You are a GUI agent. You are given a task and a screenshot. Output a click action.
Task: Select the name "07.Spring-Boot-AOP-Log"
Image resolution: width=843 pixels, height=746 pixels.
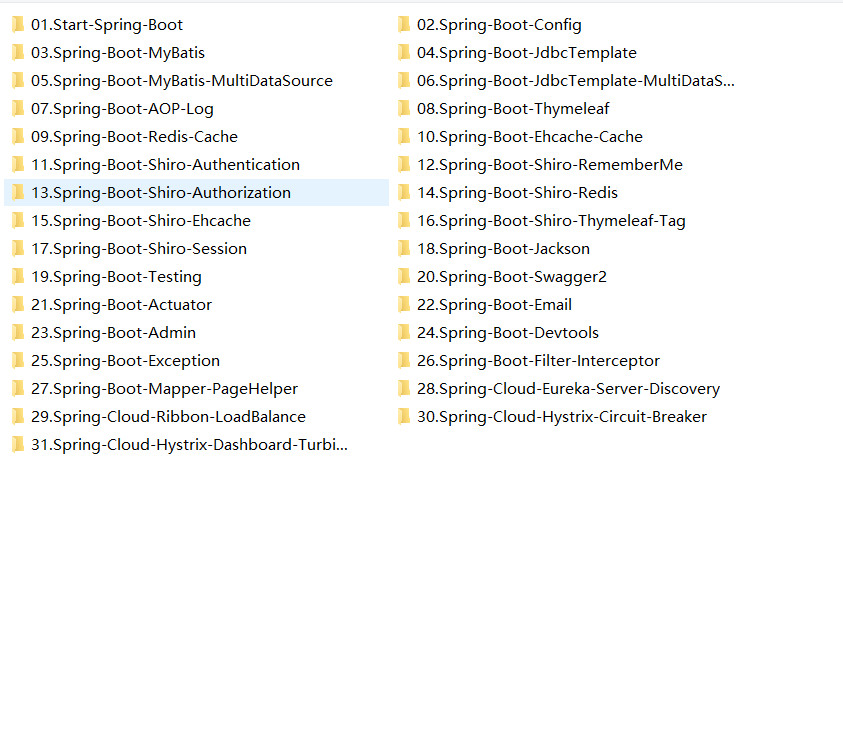click(122, 109)
